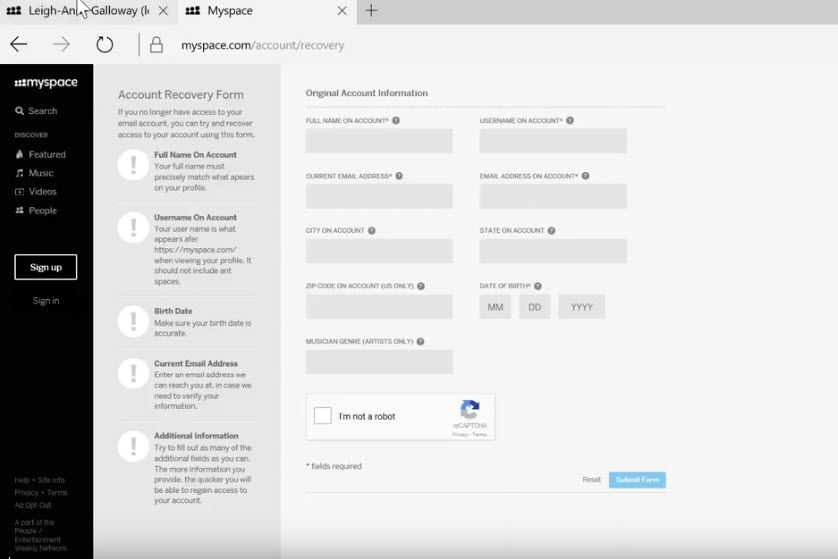The image size is (838, 559).
Task: Click help icon beside Musician Genre
Action: point(421,341)
